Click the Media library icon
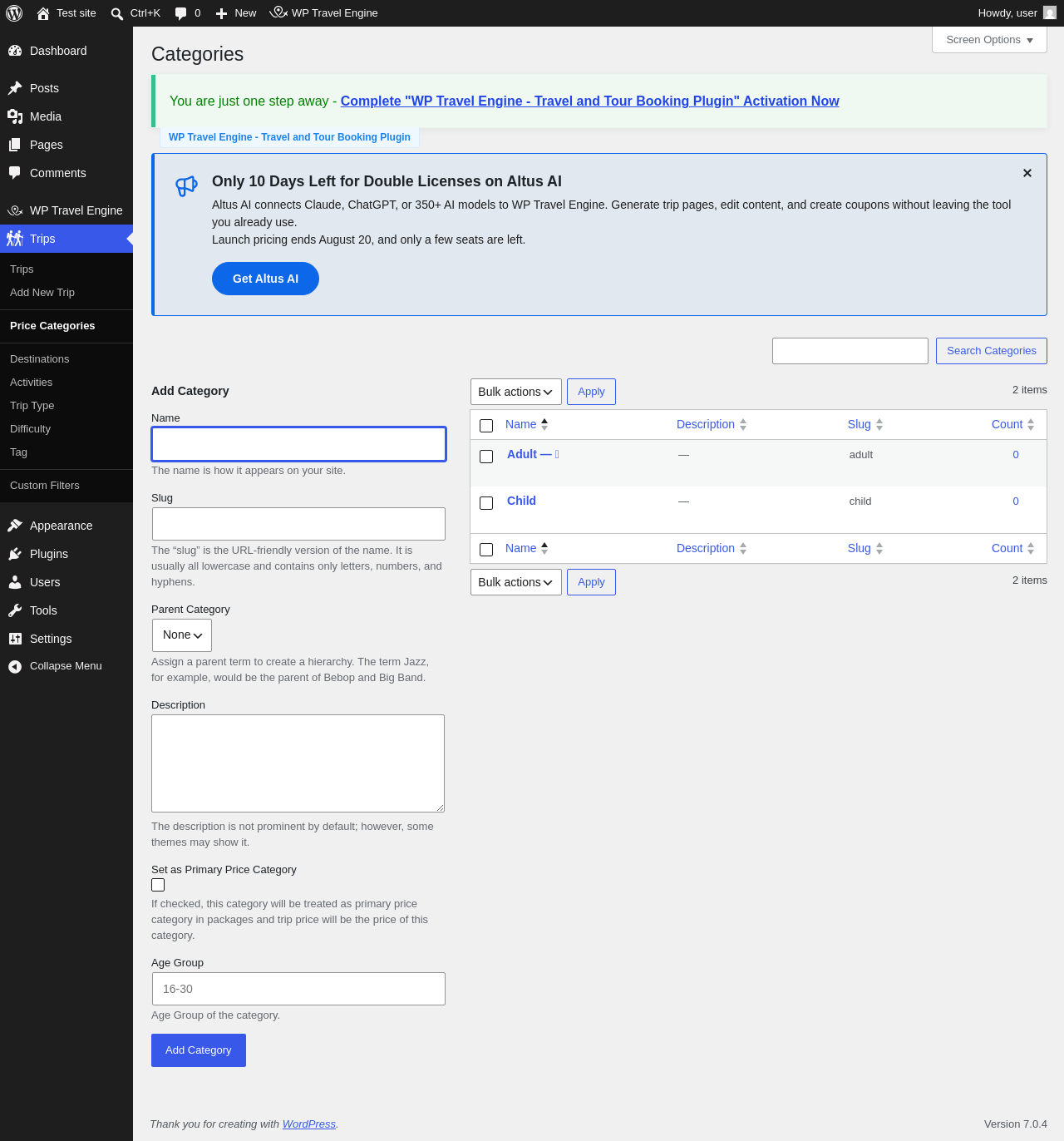Screen dimensions: 1064x1141 pos(15,116)
